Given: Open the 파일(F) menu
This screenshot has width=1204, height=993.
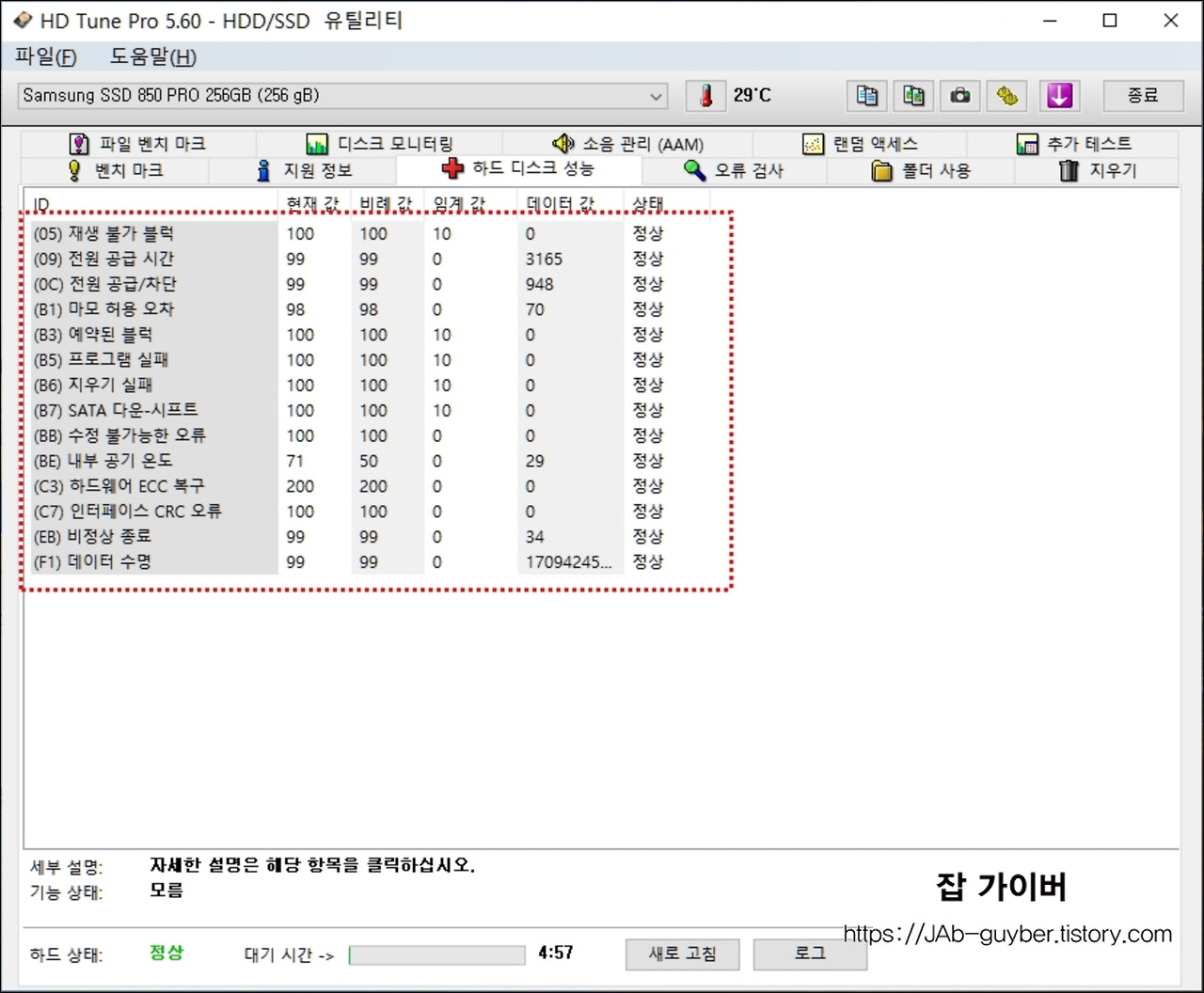Looking at the screenshot, I should click(x=43, y=57).
